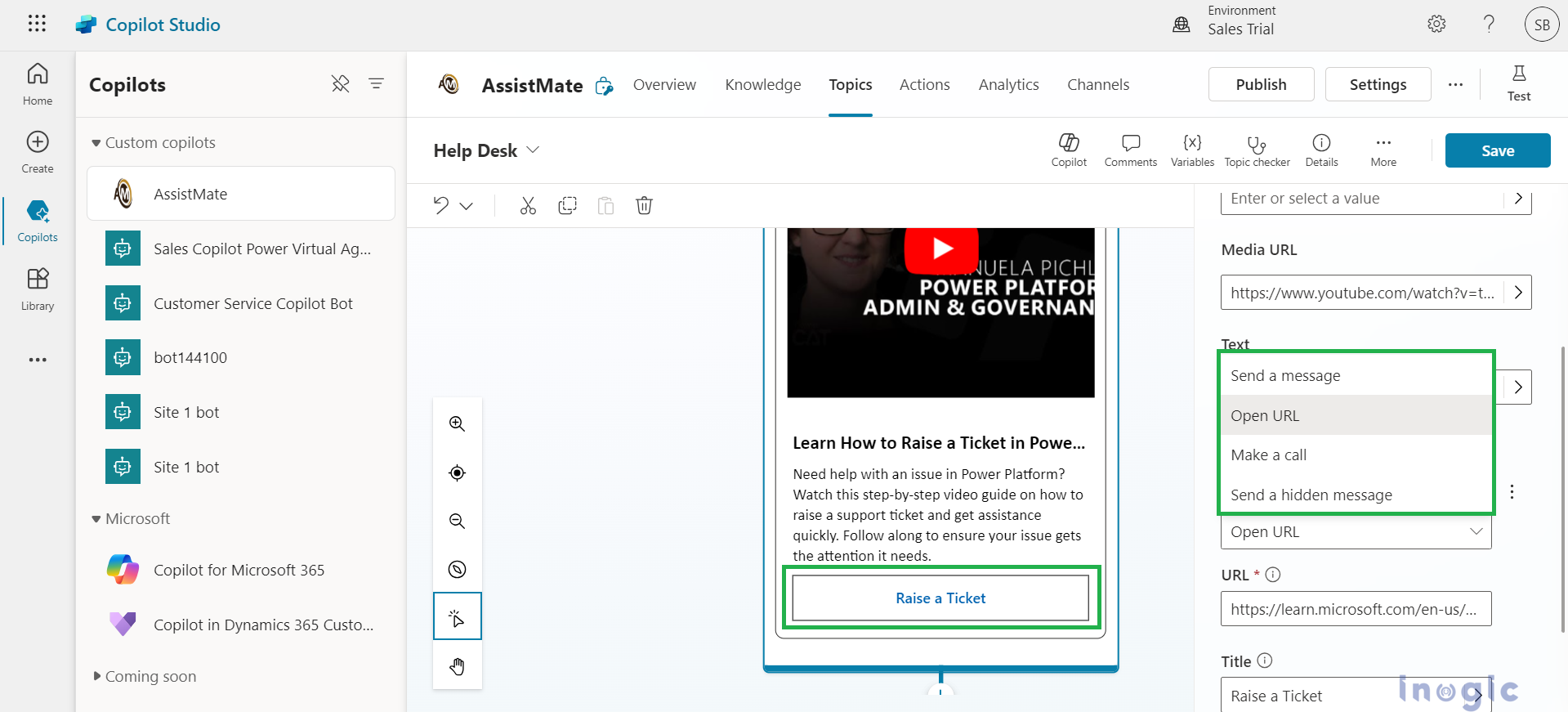This screenshot has height=712, width=1568.
Task: Open the Test pane
Action: 1518,83
